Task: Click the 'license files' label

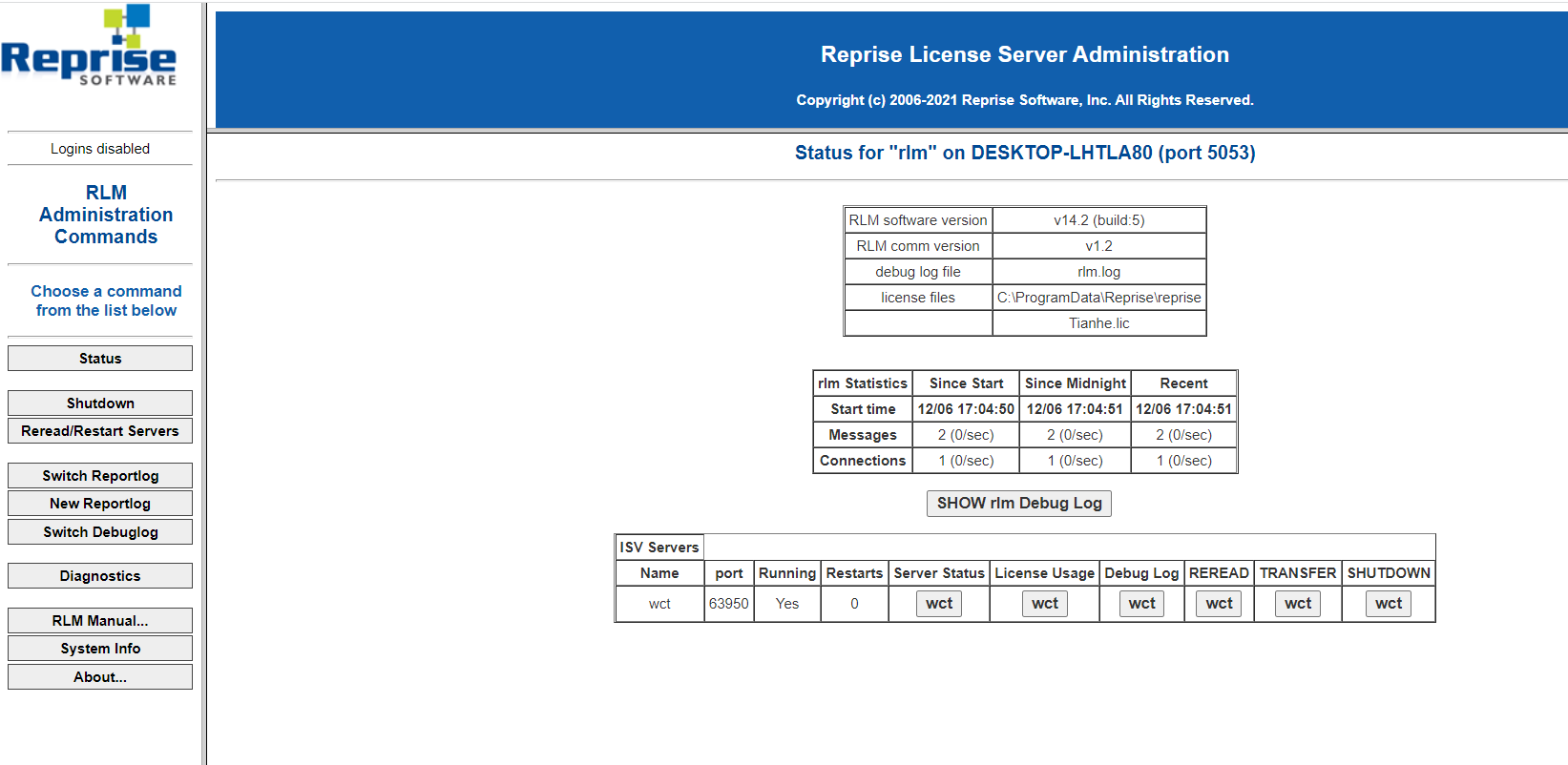Action: (918, 298)
